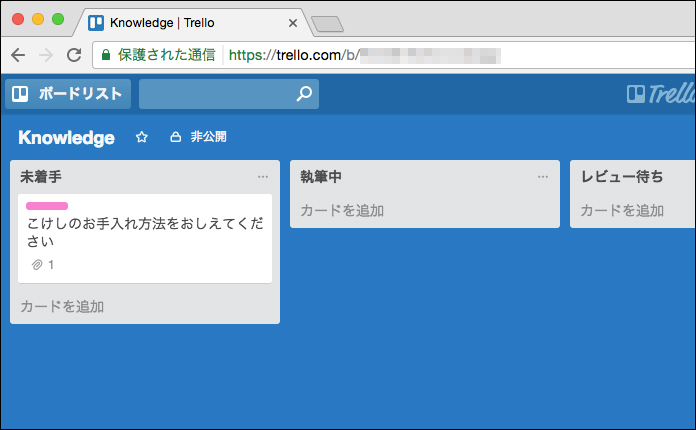Reload the Trello page
This screenshot has height=430, width=696.
(x=74, y=55)
